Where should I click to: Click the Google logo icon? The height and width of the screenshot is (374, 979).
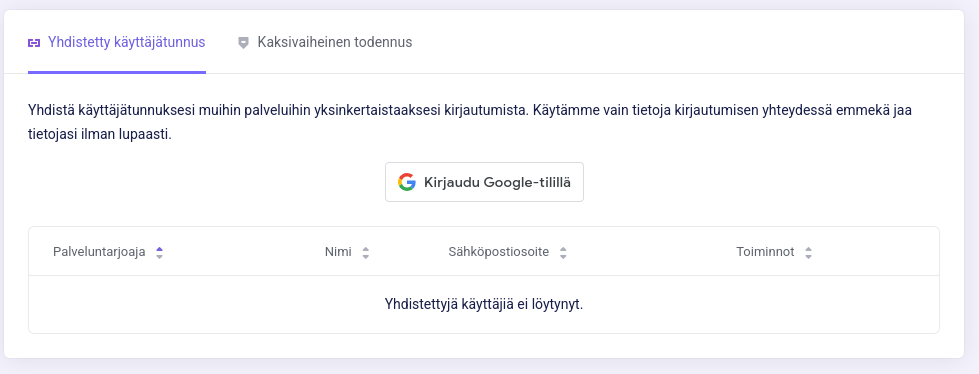(x=406, y=182)
